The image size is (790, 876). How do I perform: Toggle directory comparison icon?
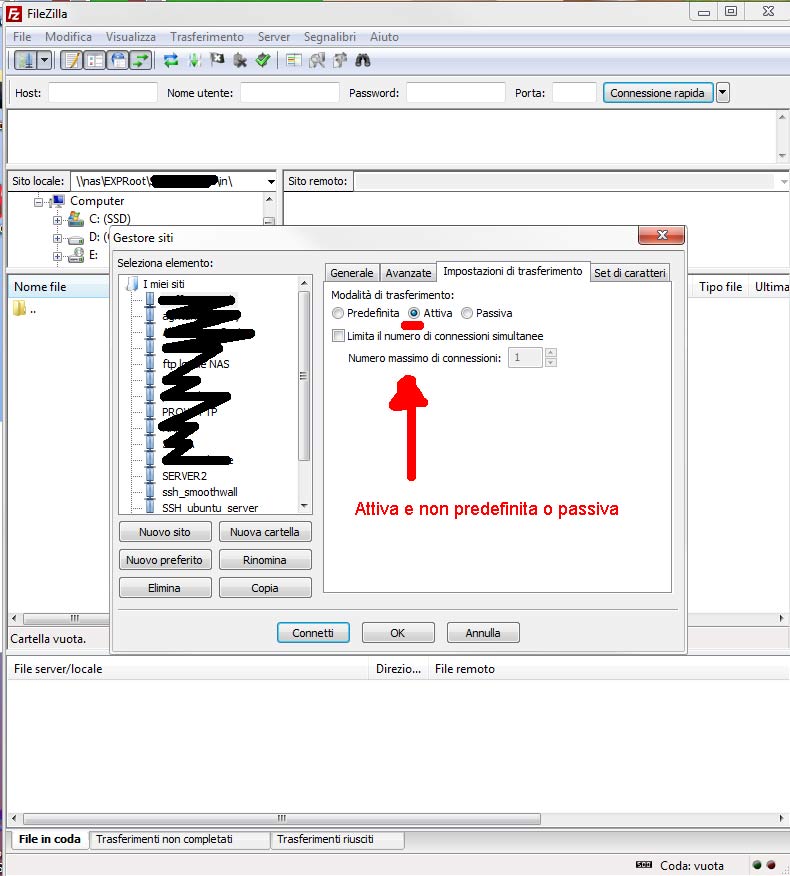point(317,60)
